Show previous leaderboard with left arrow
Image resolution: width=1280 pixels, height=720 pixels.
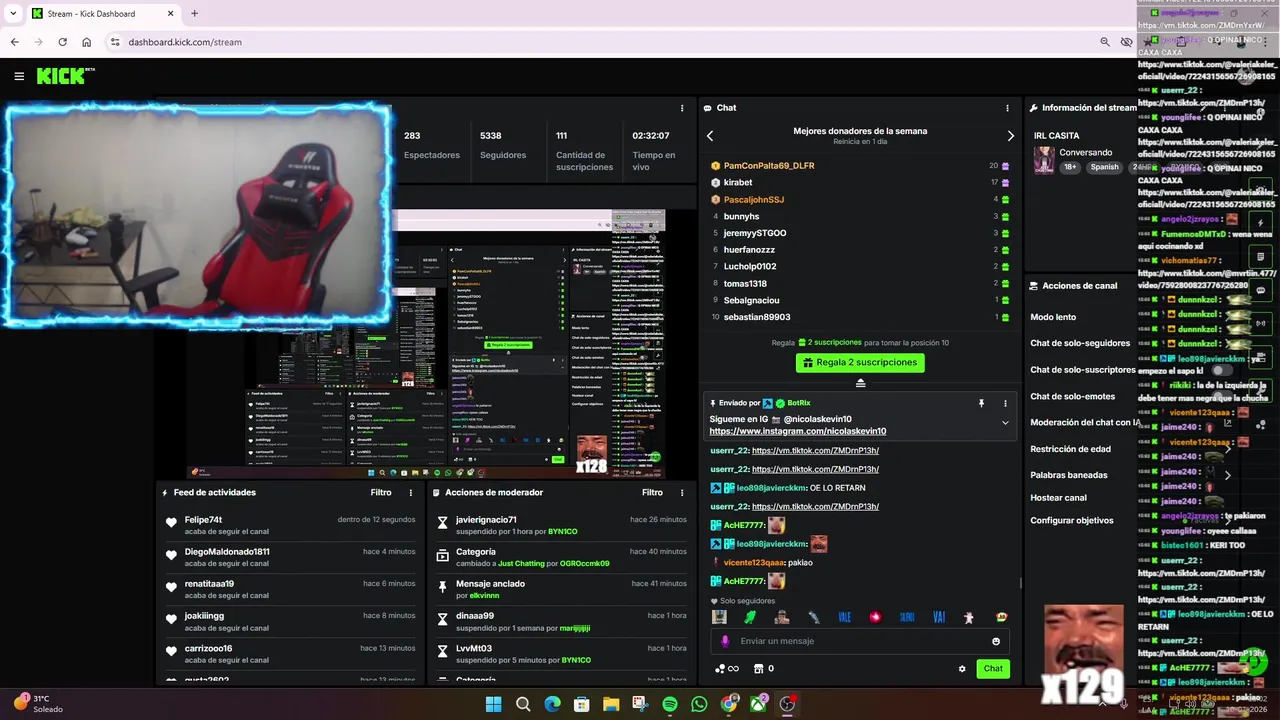710,136
